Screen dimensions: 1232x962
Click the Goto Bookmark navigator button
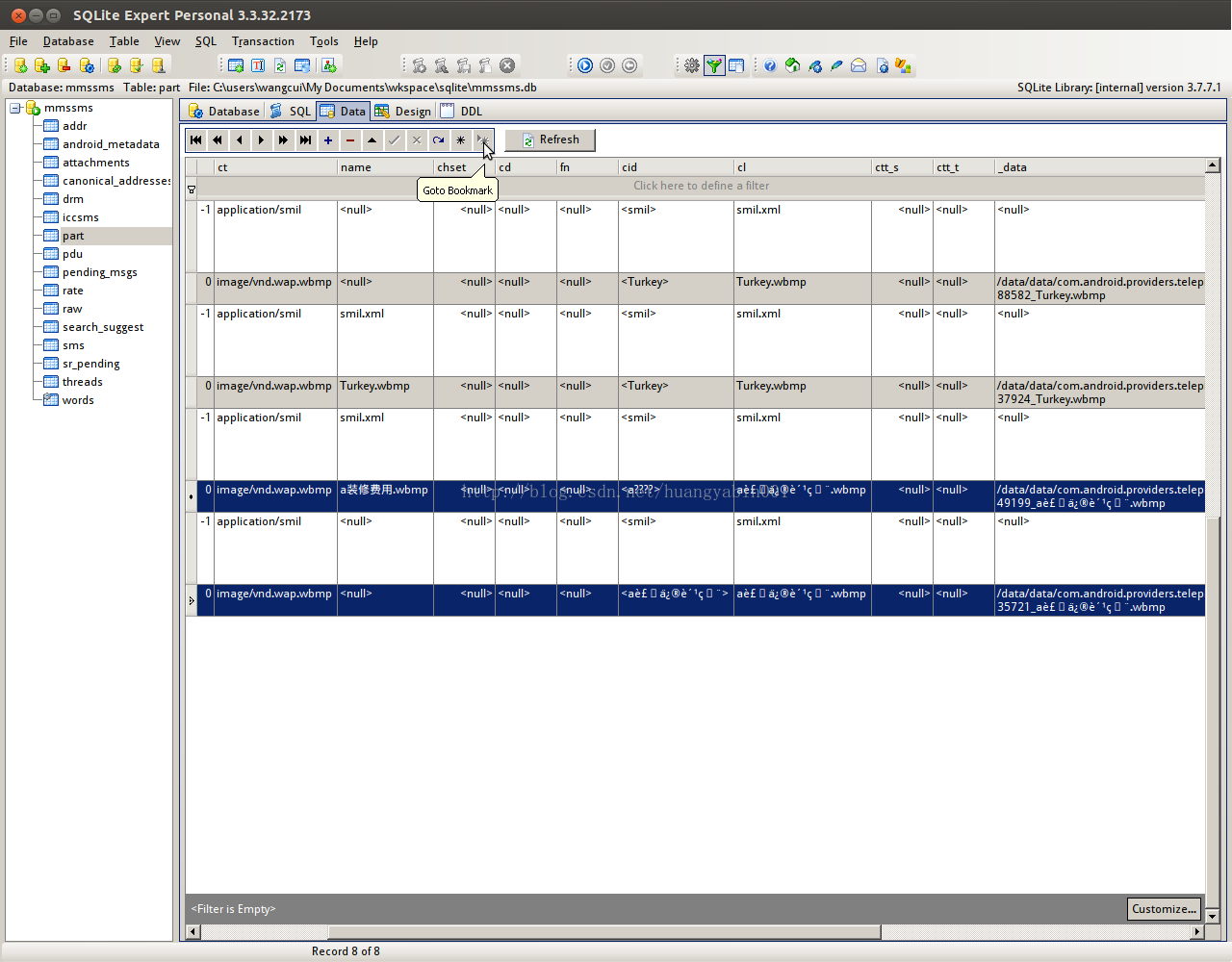coord(482,140)
